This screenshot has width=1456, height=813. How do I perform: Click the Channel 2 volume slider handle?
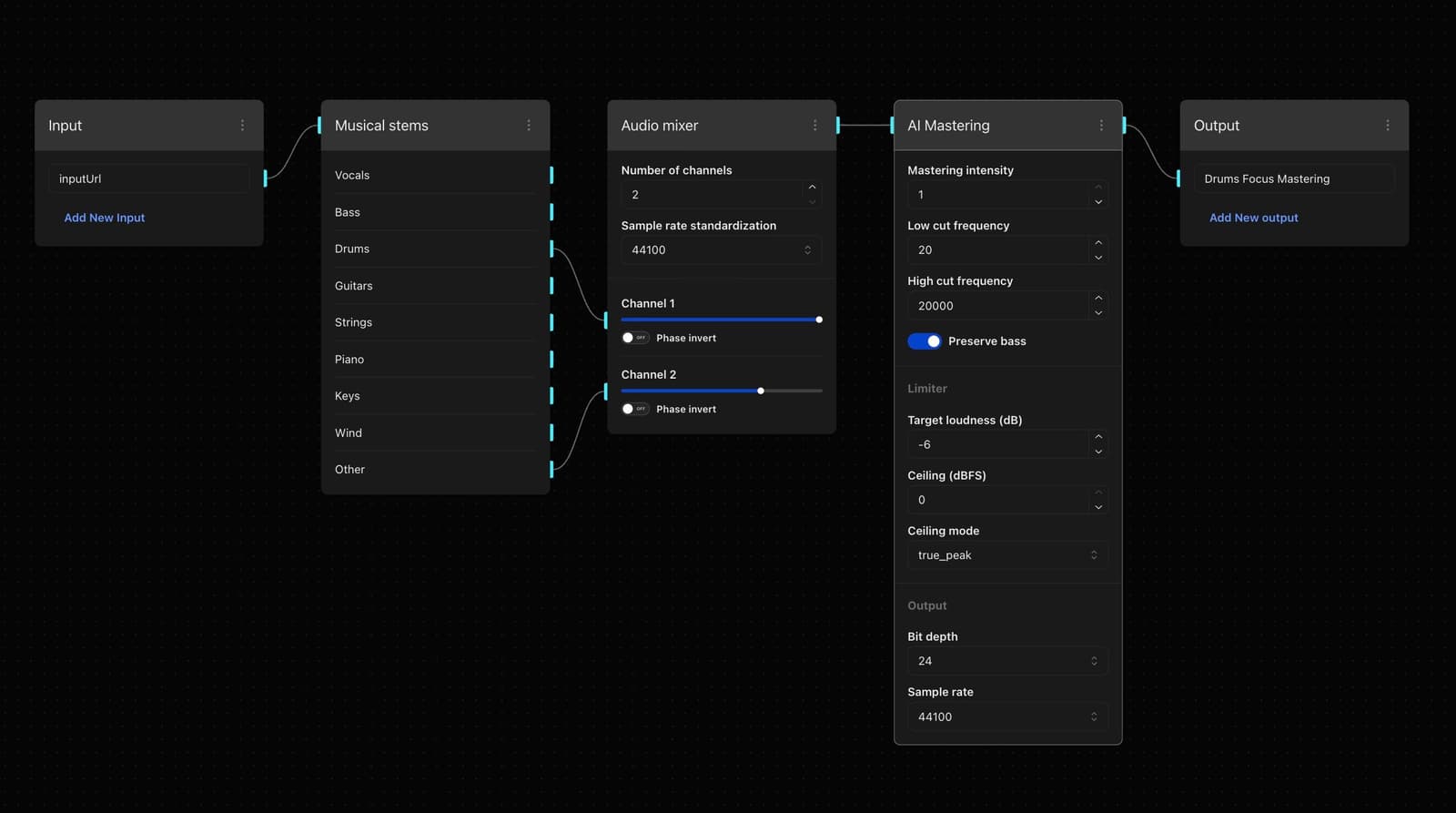(x=761, y=391)
